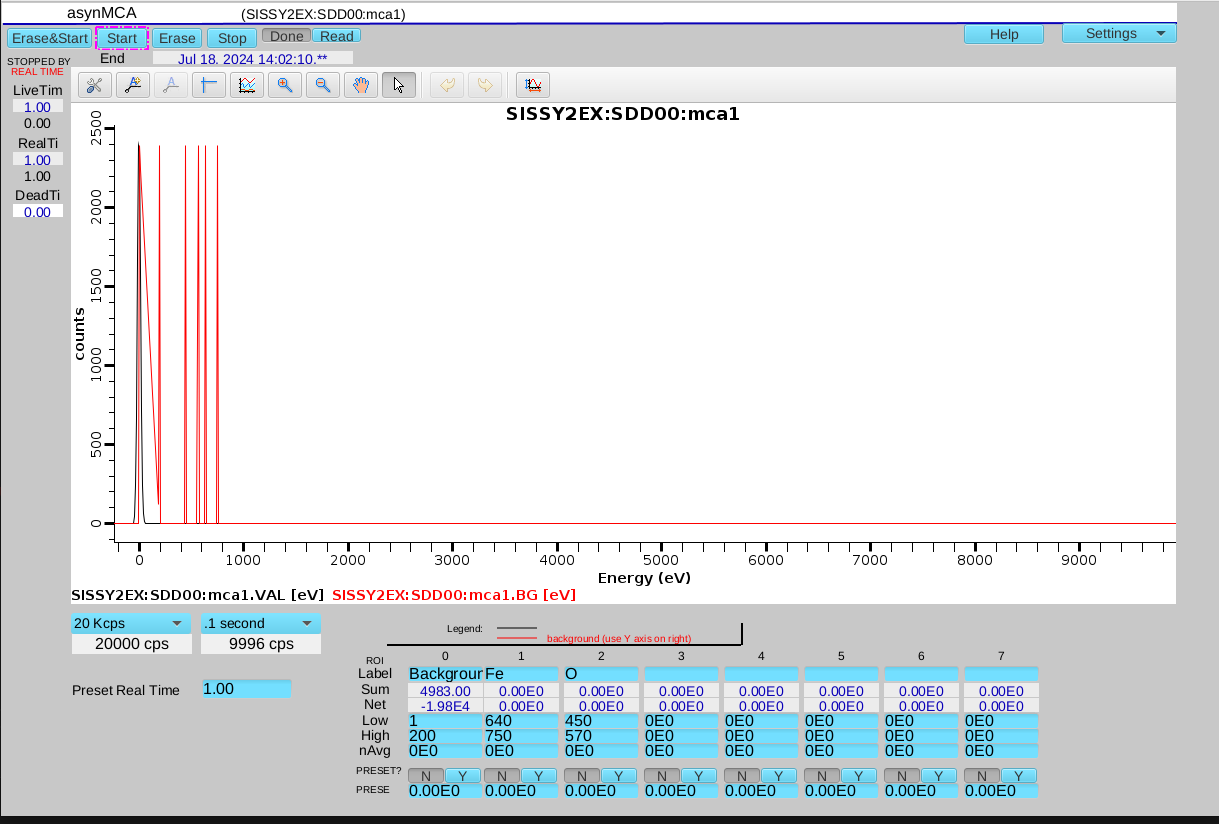
Task: Click the Start button
Action: 122,38
